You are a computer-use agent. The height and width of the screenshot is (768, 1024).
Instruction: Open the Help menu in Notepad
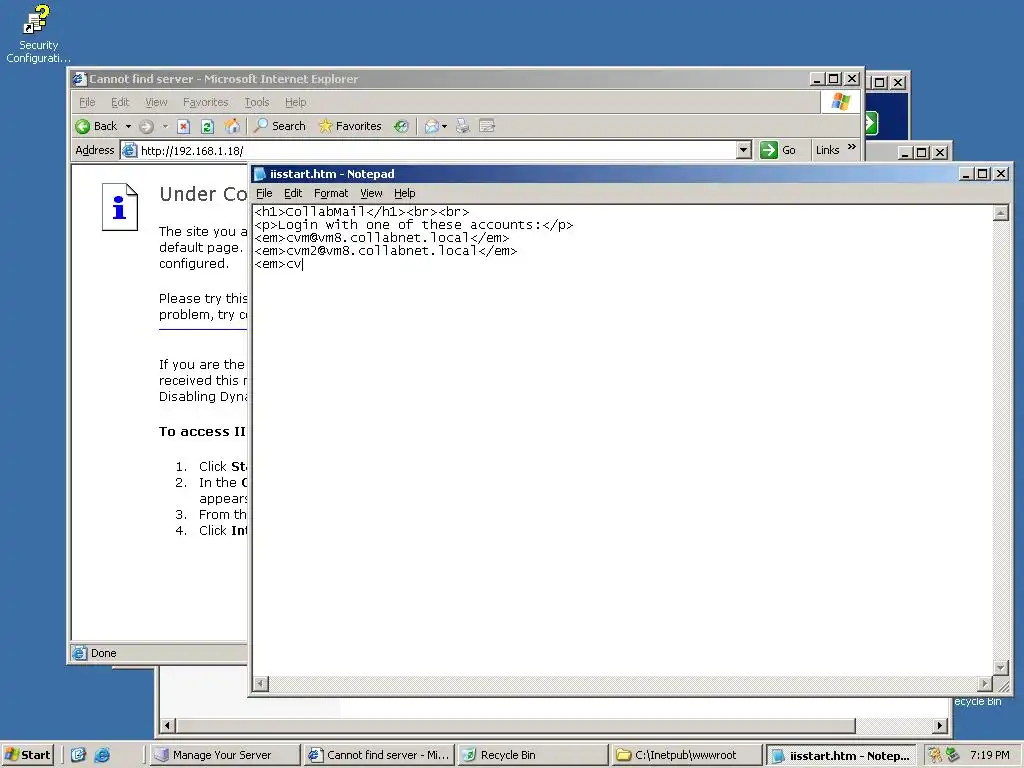coord(404,193)
